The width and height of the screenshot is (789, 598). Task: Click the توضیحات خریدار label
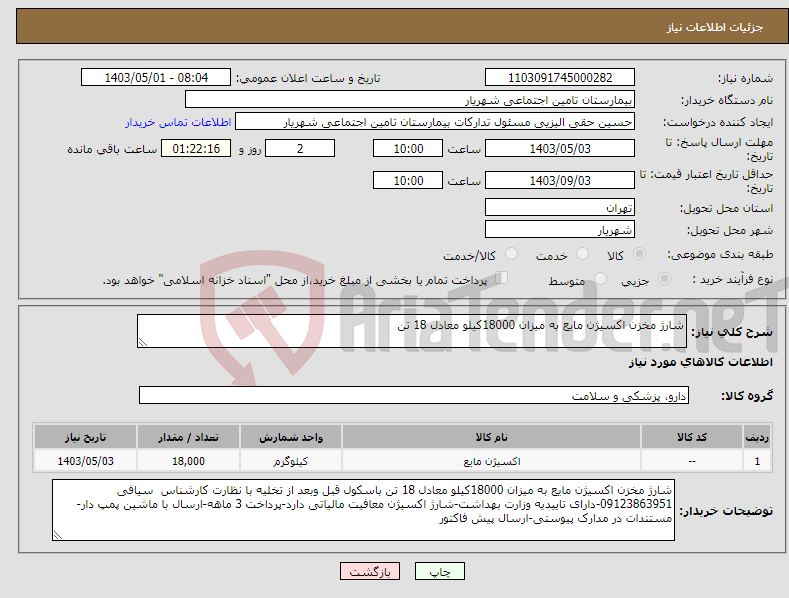click(x=726, y=511)
